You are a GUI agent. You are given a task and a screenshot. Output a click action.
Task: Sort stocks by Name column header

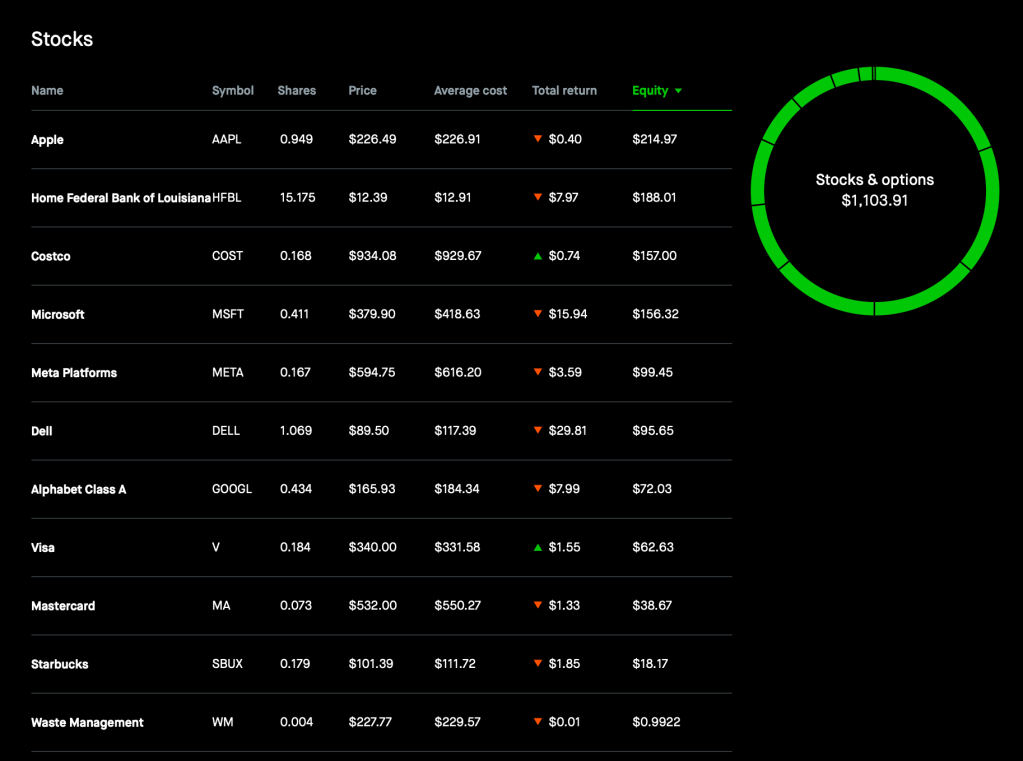click(x=47, y=91)
